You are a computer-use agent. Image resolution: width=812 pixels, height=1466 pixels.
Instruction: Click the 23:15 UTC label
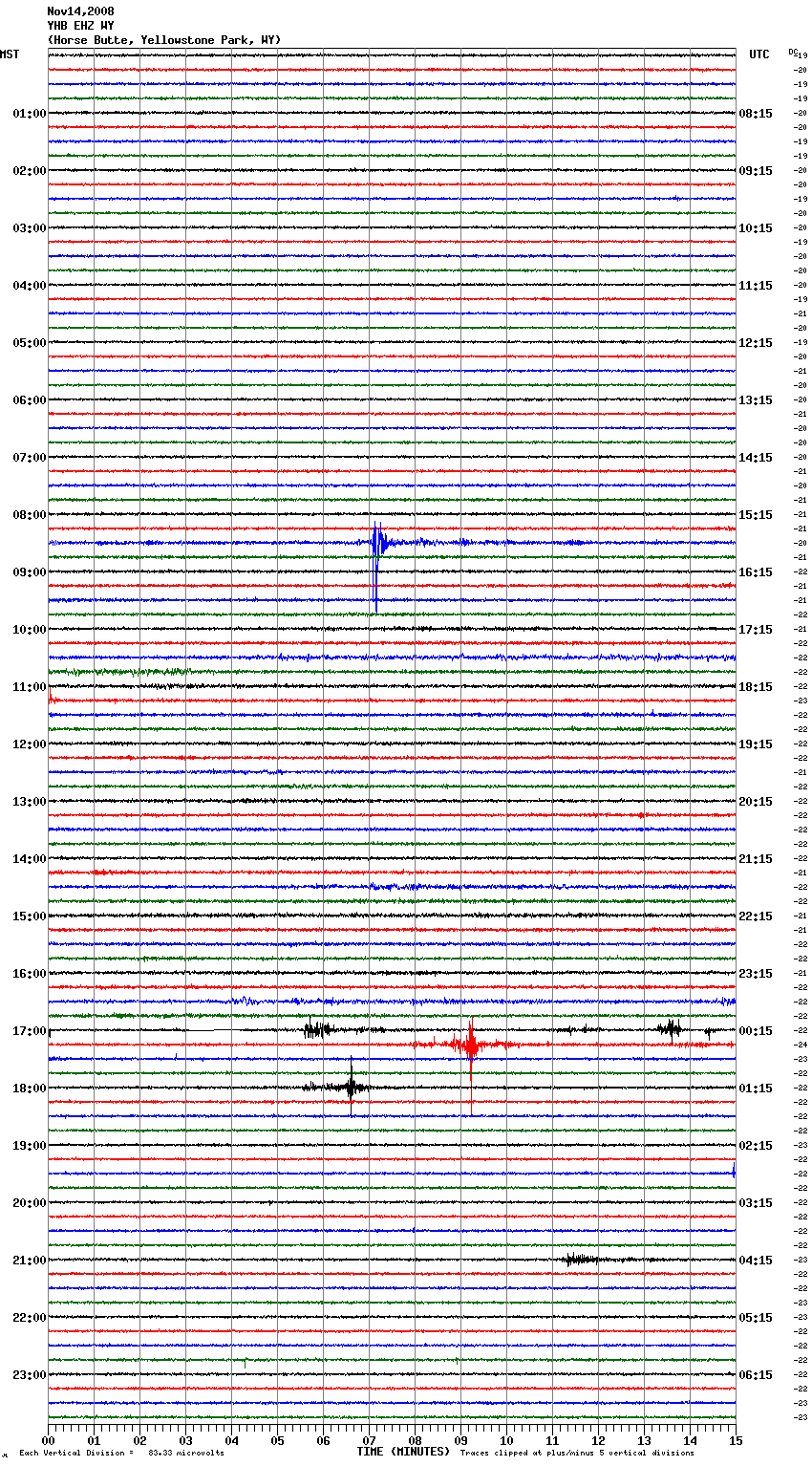pos(756,974)
